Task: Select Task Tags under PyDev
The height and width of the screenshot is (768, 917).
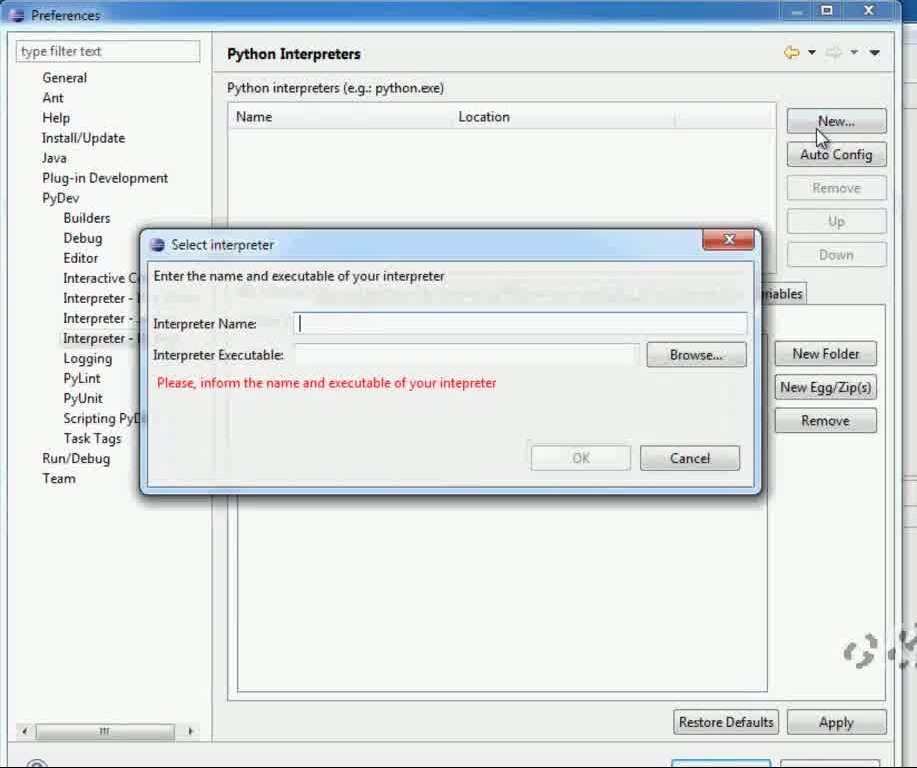Action: point(92,439)
